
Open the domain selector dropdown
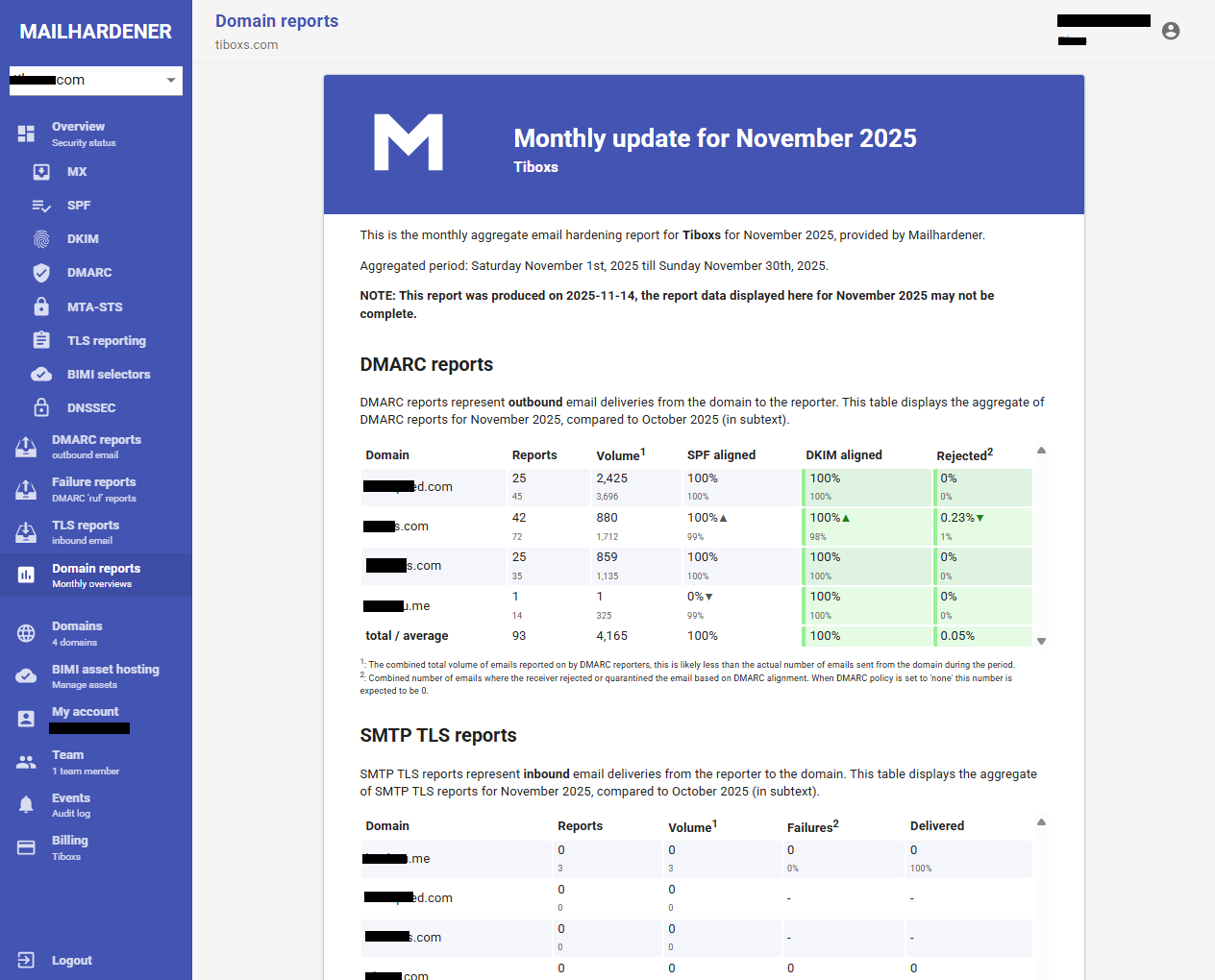pyautogui.click(x=96, y=81)
